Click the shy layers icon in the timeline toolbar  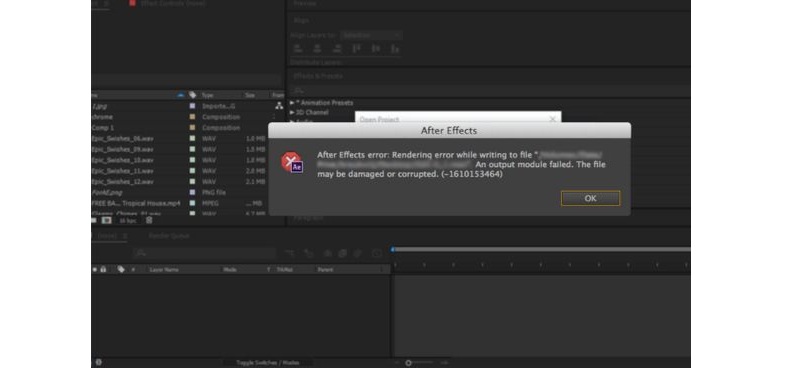click(328, 253)
